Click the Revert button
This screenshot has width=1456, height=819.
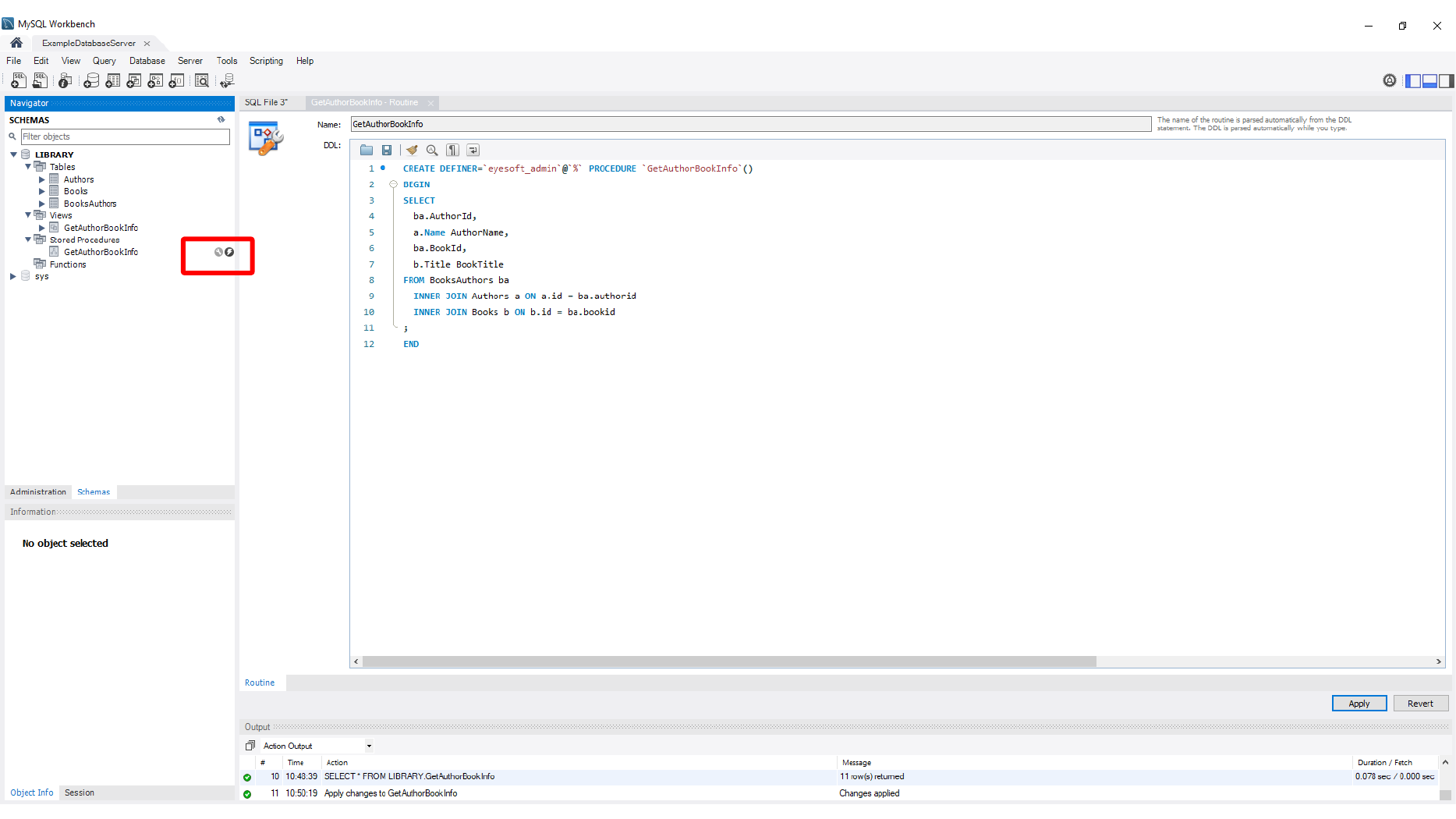click(1420, 704)
